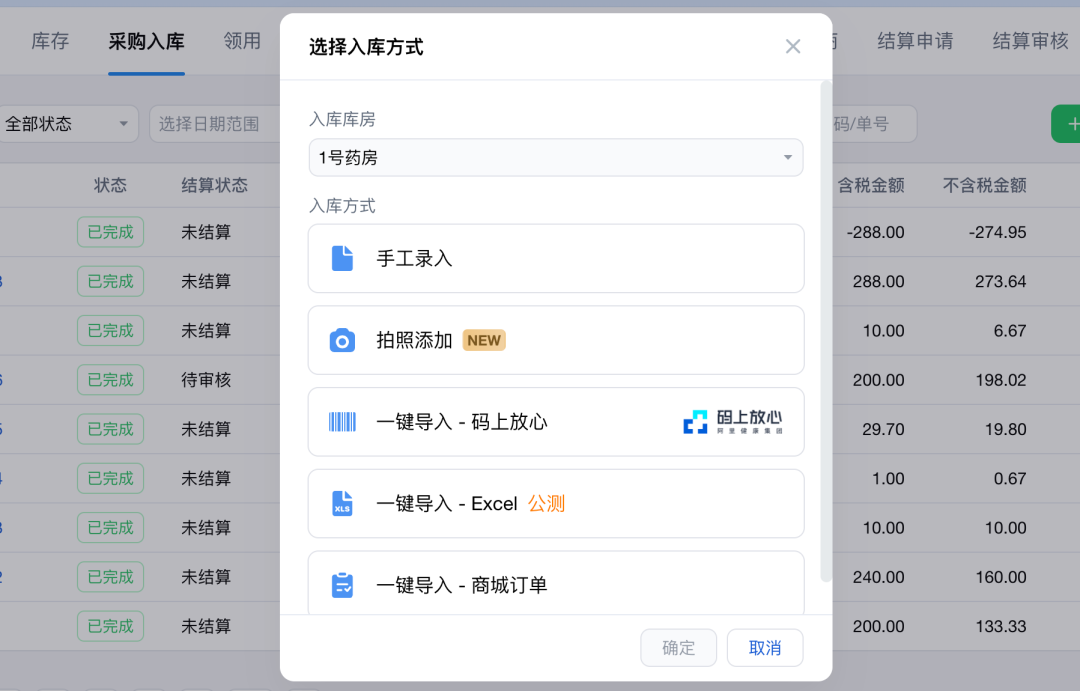Image resolution: width=1080 pixels, height=691 pixels.
Task: Click the barcode icon beside 码上放心
Action: click(x=343, y=421)
